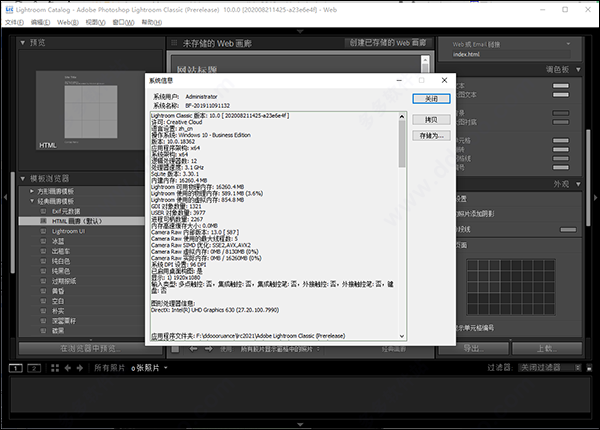This screenshot has width=600, height=430.
Task: Select the 空白 template icon
Action: point(44,301)
